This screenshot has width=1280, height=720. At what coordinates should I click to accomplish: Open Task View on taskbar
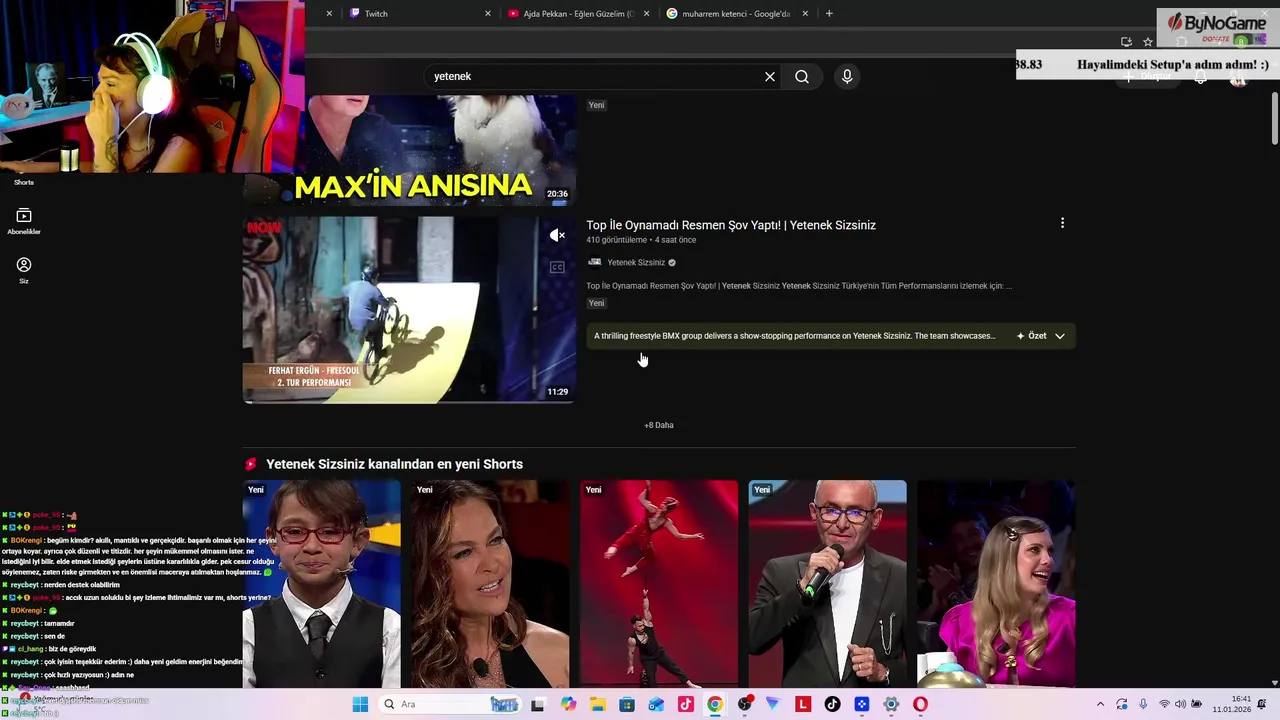[537, 704]
